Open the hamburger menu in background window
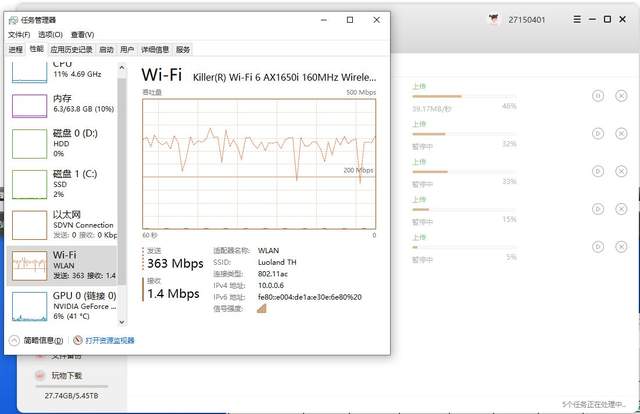Image resolution: width=640 pixels, height=414 pixels. pos(577,19)
